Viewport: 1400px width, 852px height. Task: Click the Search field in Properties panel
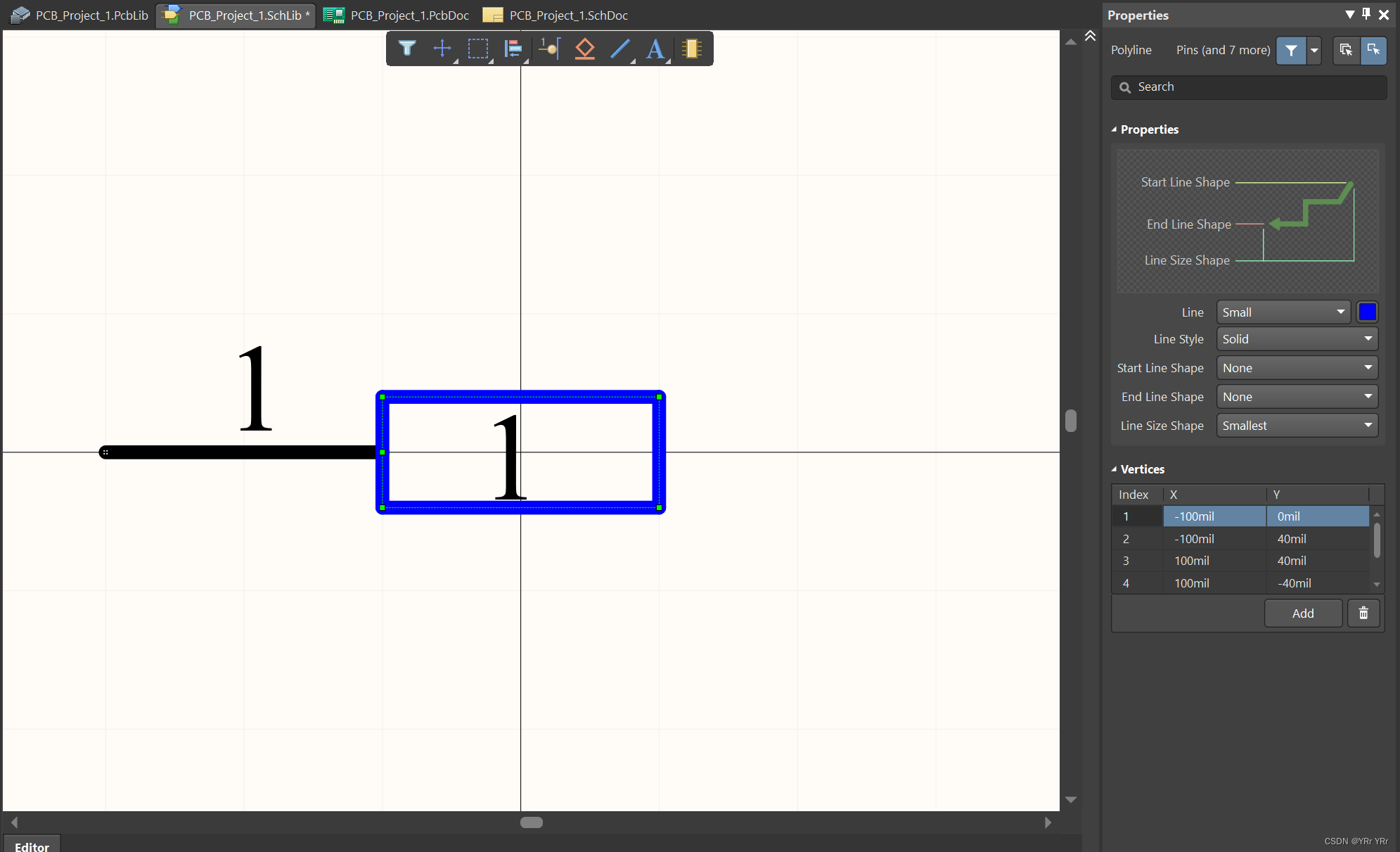tap(1249, 87)
